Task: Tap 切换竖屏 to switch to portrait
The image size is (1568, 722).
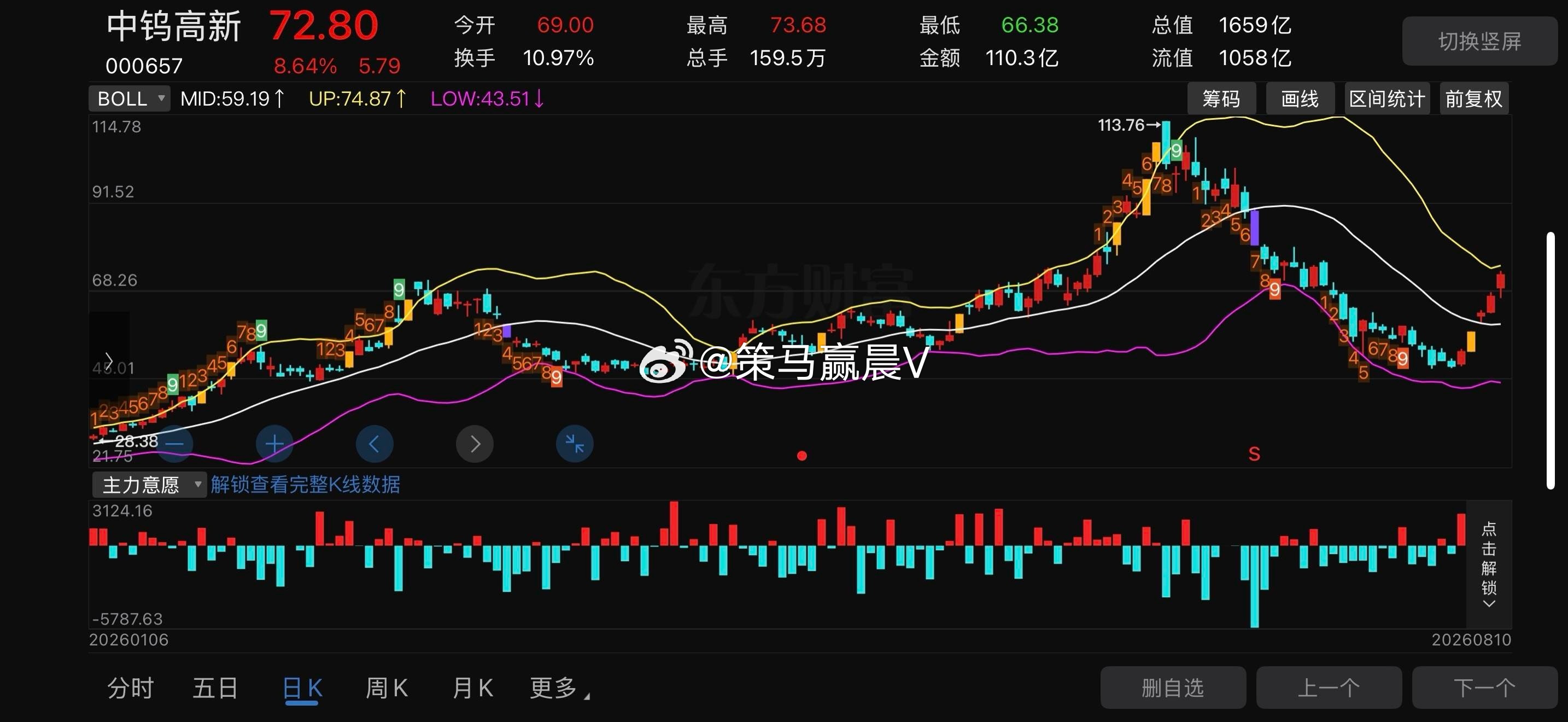Action: [x=1480, y=42]
